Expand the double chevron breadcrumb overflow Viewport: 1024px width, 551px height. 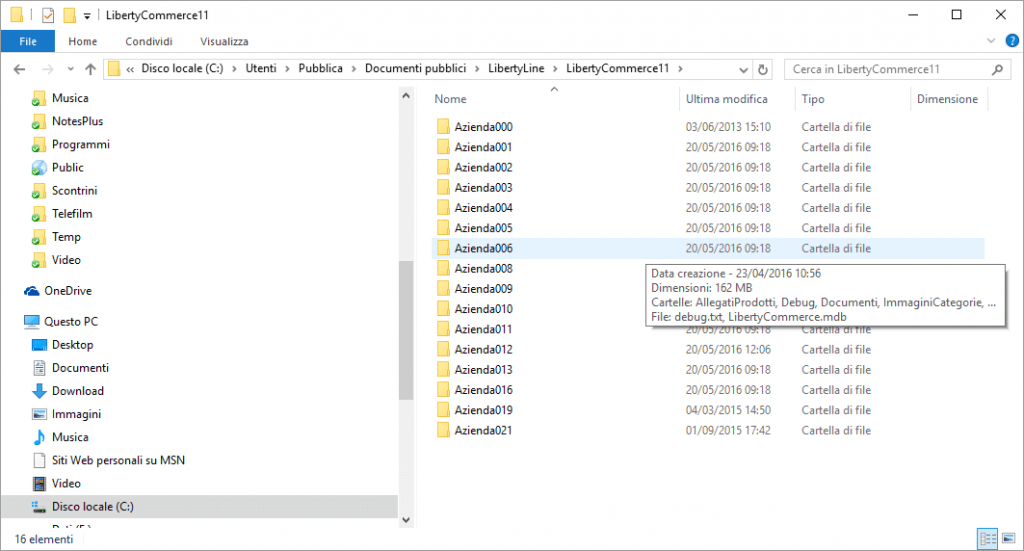pos(131,69)
